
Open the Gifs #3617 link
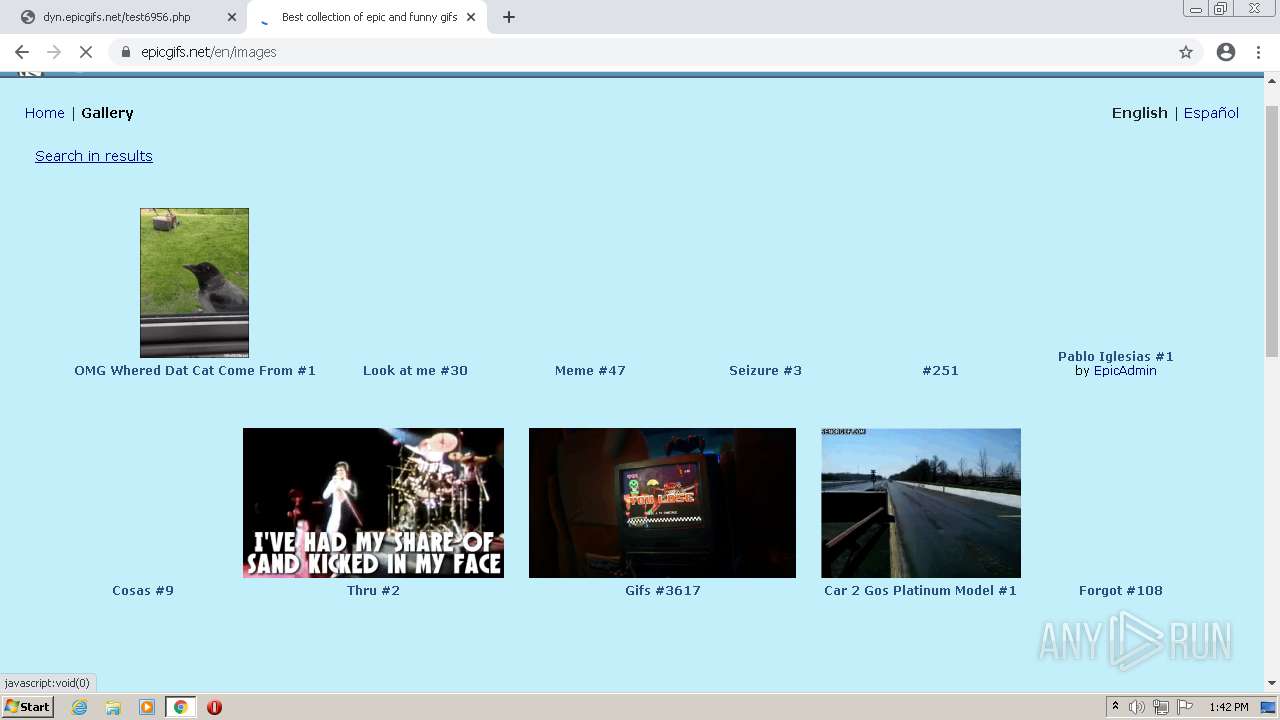point(663,590)
